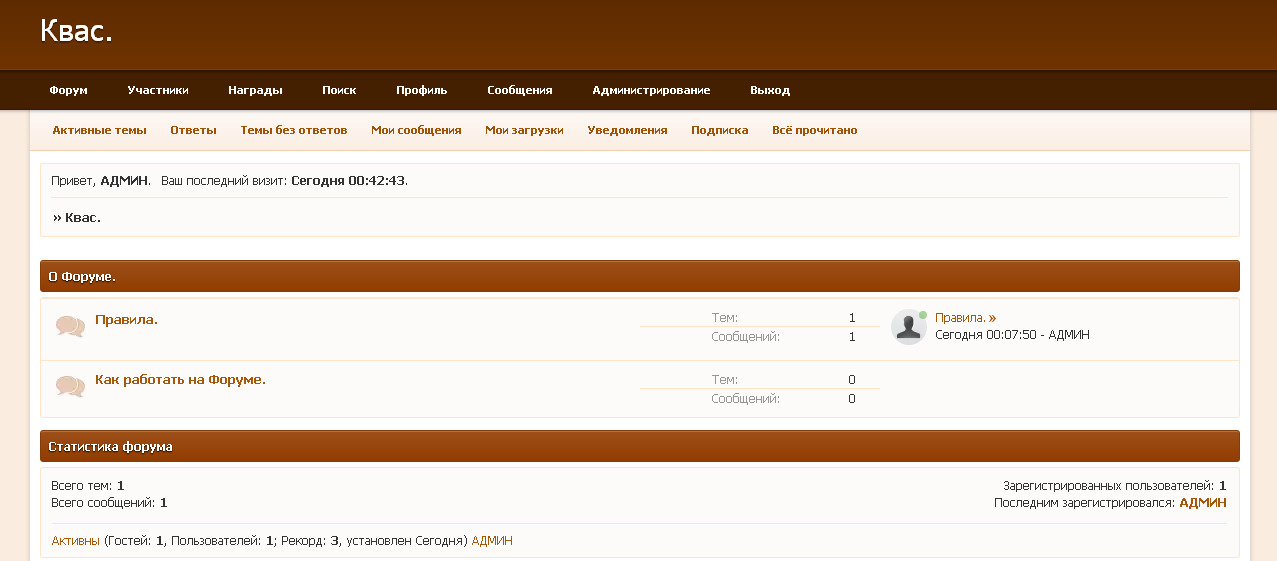Open Мои загрузки link
Image resolution: width=1277 pixels, height=561 pixels.
(524, 130)
